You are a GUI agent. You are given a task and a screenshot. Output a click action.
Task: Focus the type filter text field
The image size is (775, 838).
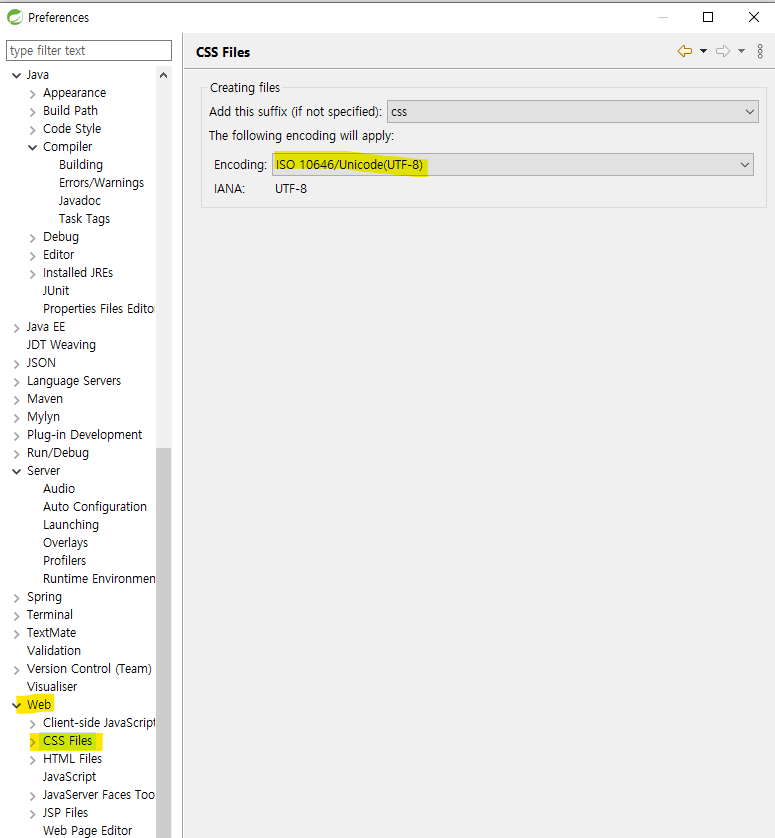(89, 51)
